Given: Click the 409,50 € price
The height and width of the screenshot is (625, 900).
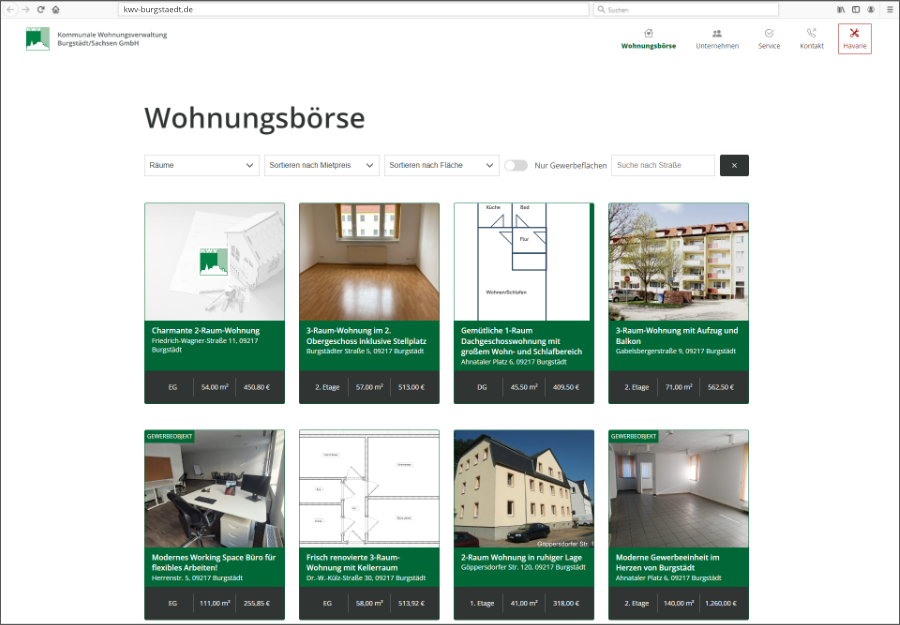Looking at the screenshot, I should [x=566, y=387].
